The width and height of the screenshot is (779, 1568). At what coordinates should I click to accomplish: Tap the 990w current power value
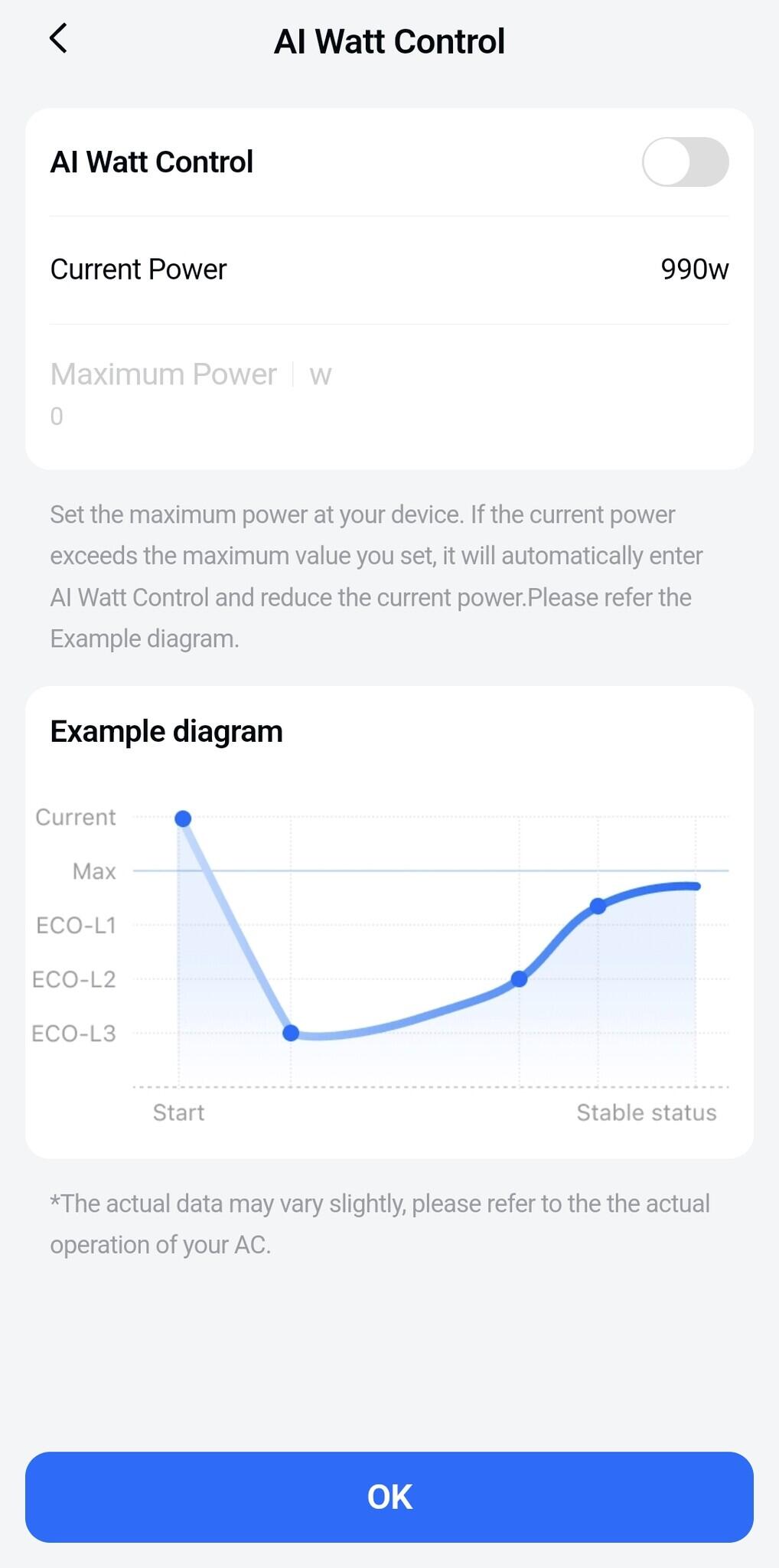694,269
